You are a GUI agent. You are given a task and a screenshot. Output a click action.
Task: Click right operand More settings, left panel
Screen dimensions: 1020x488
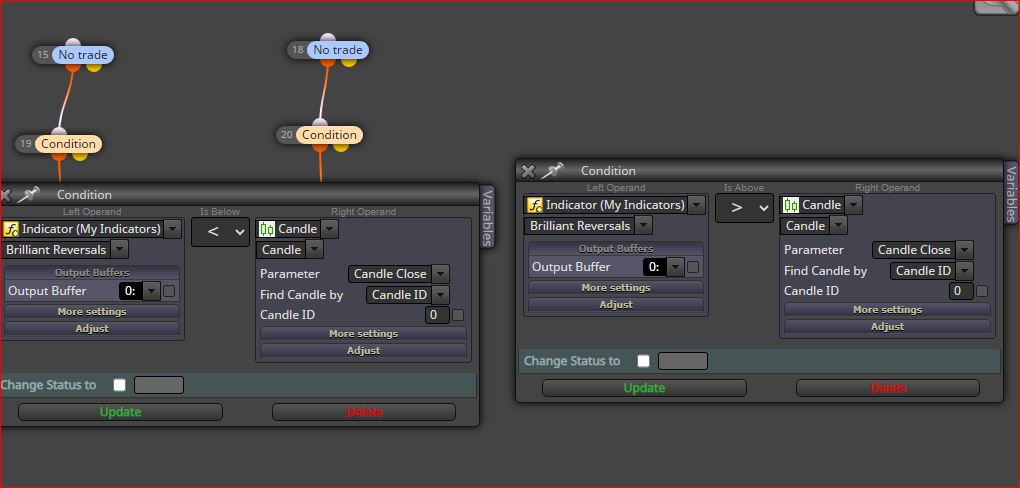click(x=363, y=334)
